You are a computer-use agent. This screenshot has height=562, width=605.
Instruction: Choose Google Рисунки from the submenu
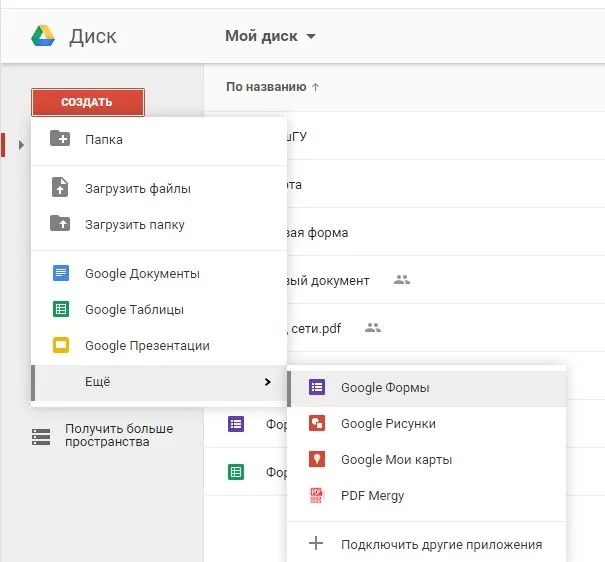(x=426, y=424)
